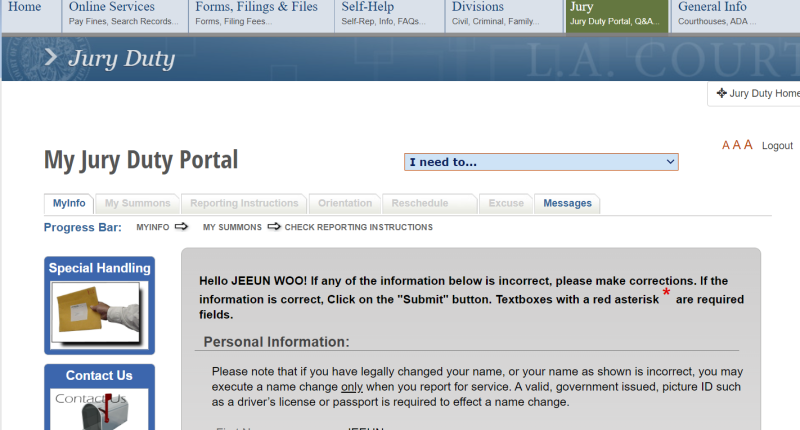Select the largest font size A
Viewport: 800px width, 430px height.
pyautogui.click(x=748, y=145)
